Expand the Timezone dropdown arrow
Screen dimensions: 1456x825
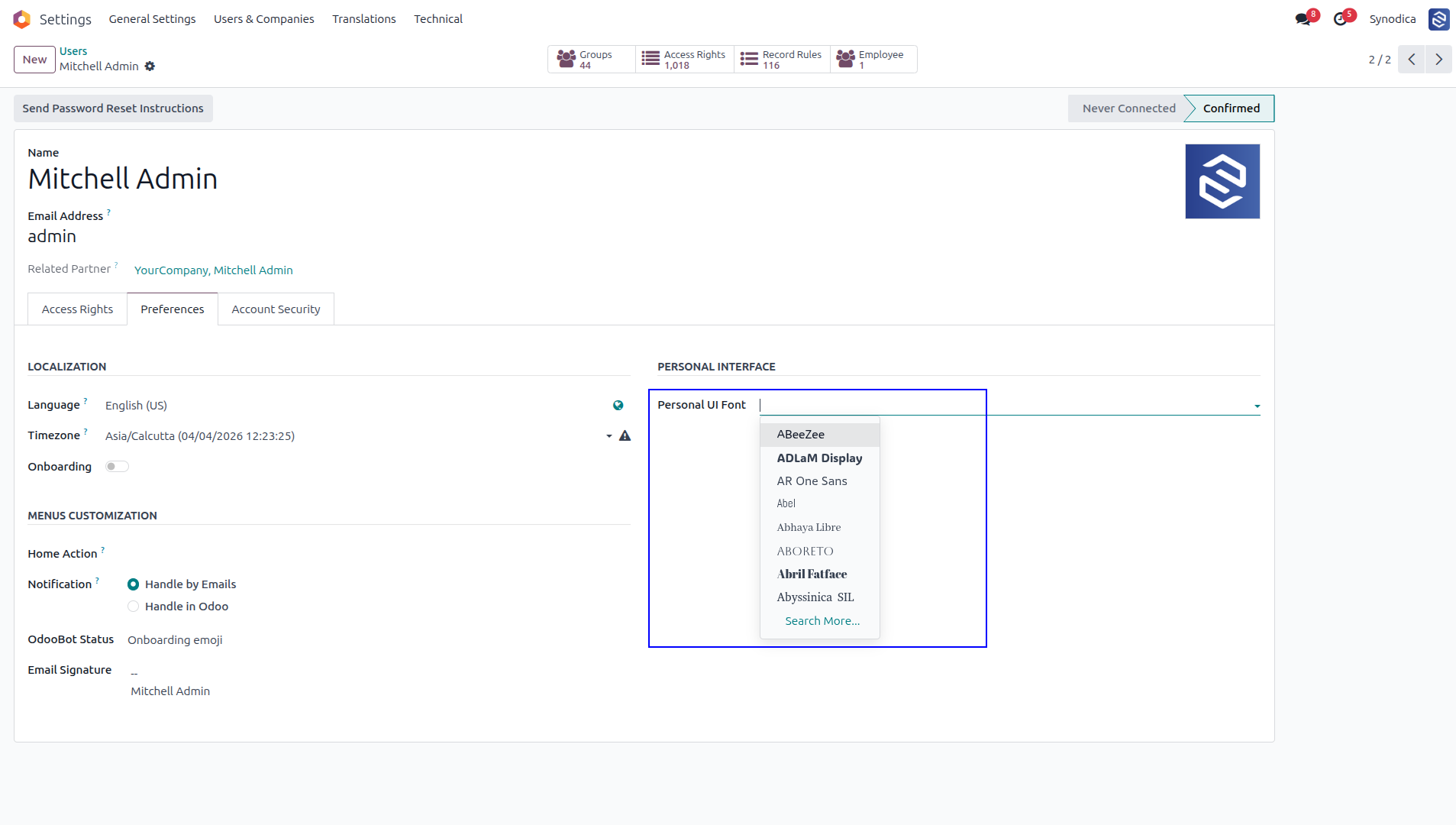click(609, 436)
